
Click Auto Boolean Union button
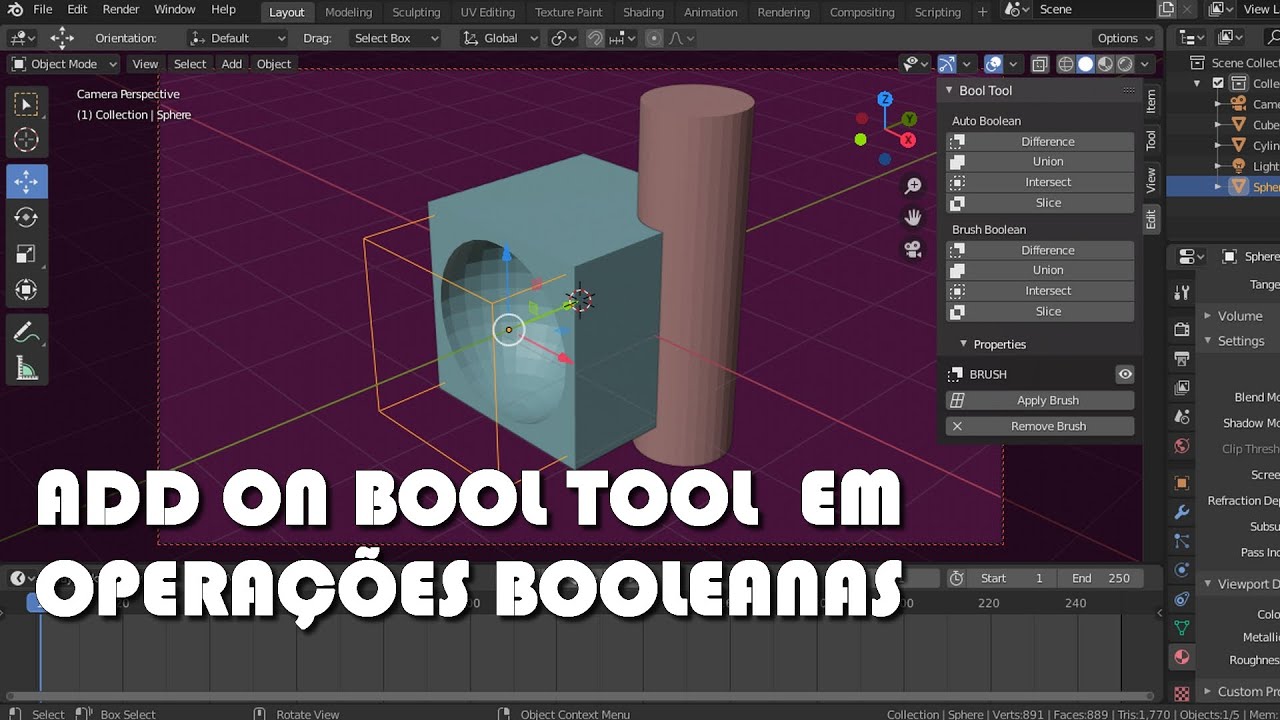tap(1040, 161)
